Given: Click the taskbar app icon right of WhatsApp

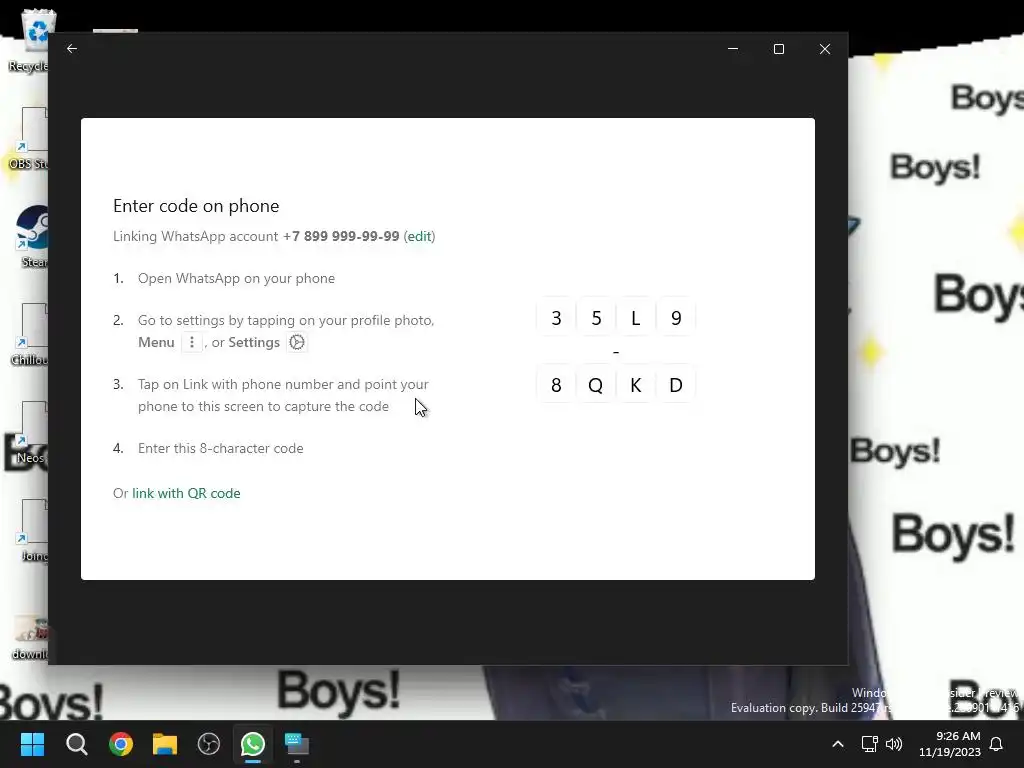Looking at the screenshot, I should tap(296, 744).
